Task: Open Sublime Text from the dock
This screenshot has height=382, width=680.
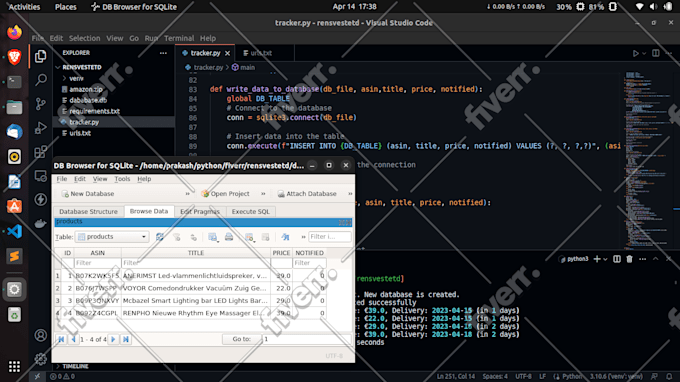Action: tap(14, 256)
